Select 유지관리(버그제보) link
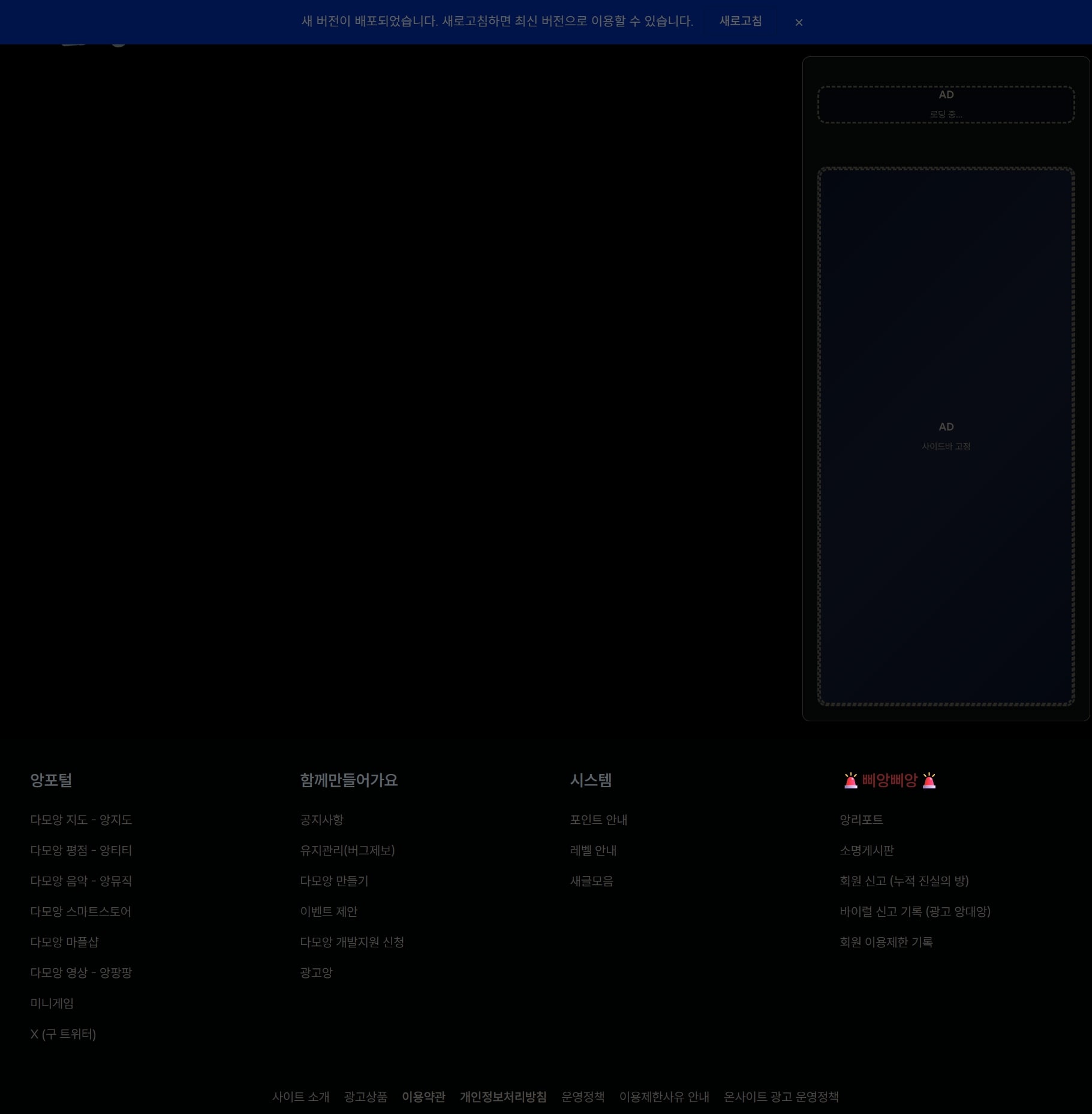Viewport: 1092px width, 1114px height. coord(347,850)
